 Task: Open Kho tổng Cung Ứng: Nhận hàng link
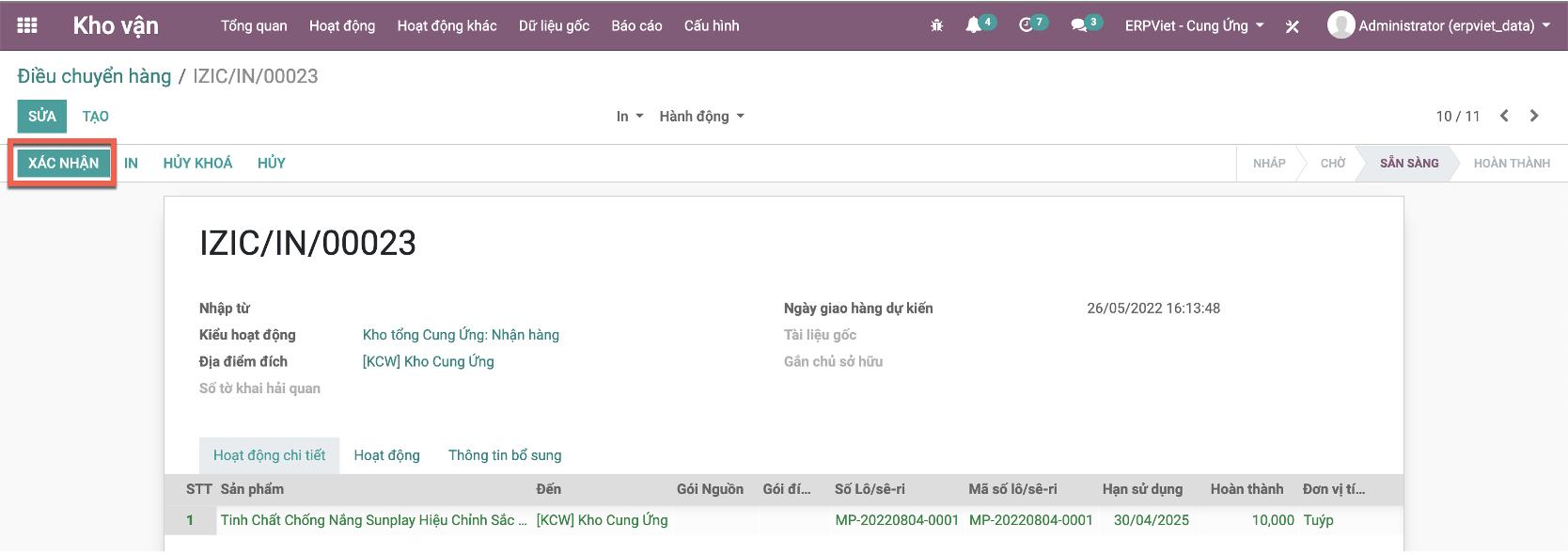pyautogui.click(x=461, y=335)
